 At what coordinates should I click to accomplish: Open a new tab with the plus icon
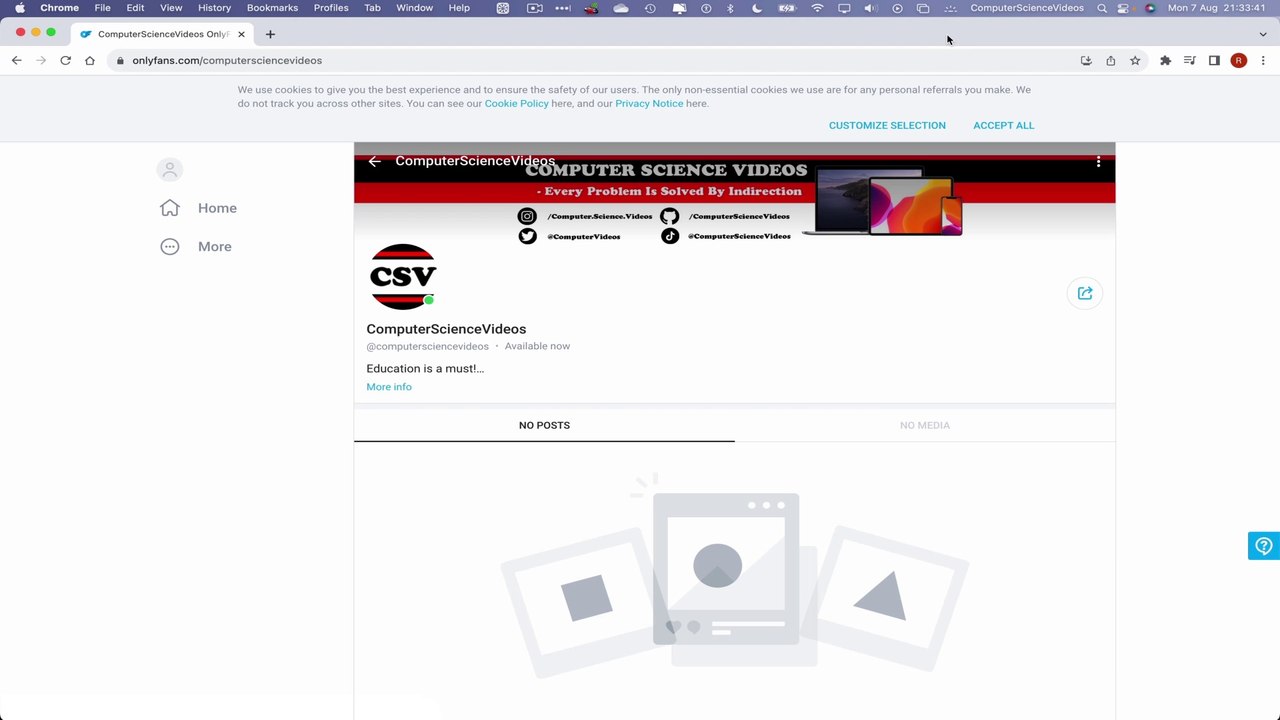[270, 34]
